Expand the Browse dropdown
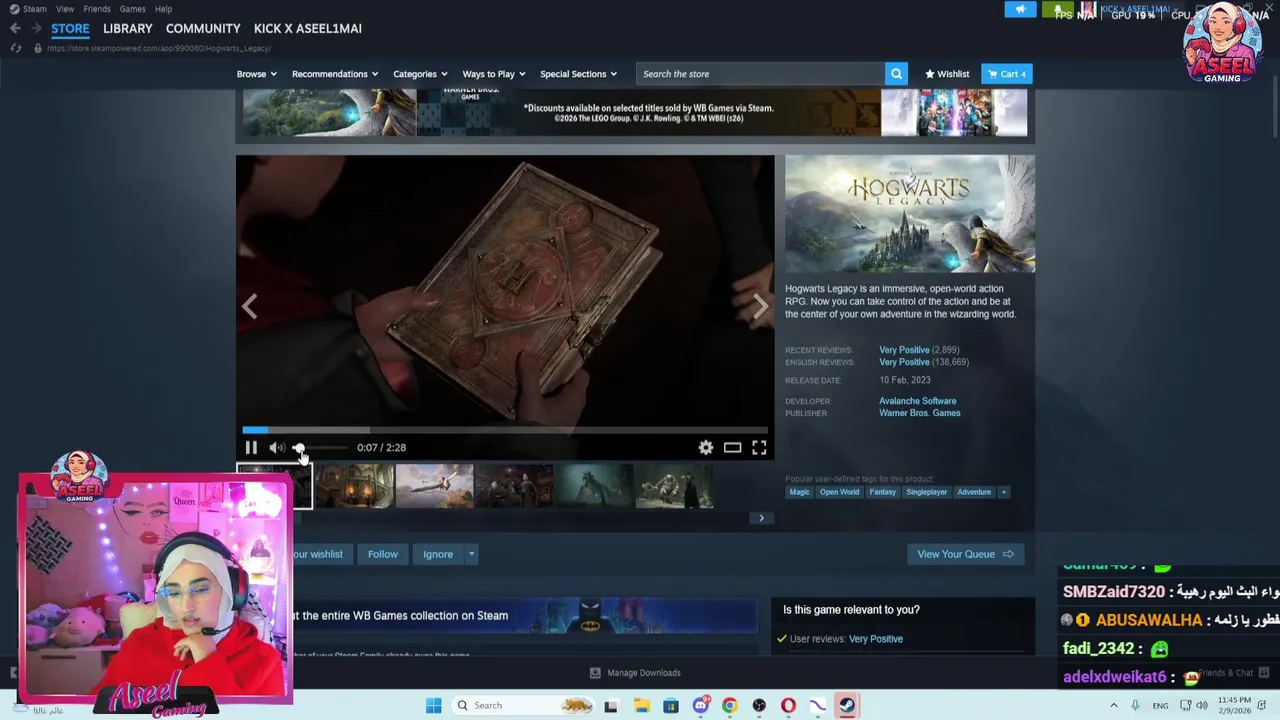The width and height of the screenshot is (1280, 720). click(x=256, y=74)
